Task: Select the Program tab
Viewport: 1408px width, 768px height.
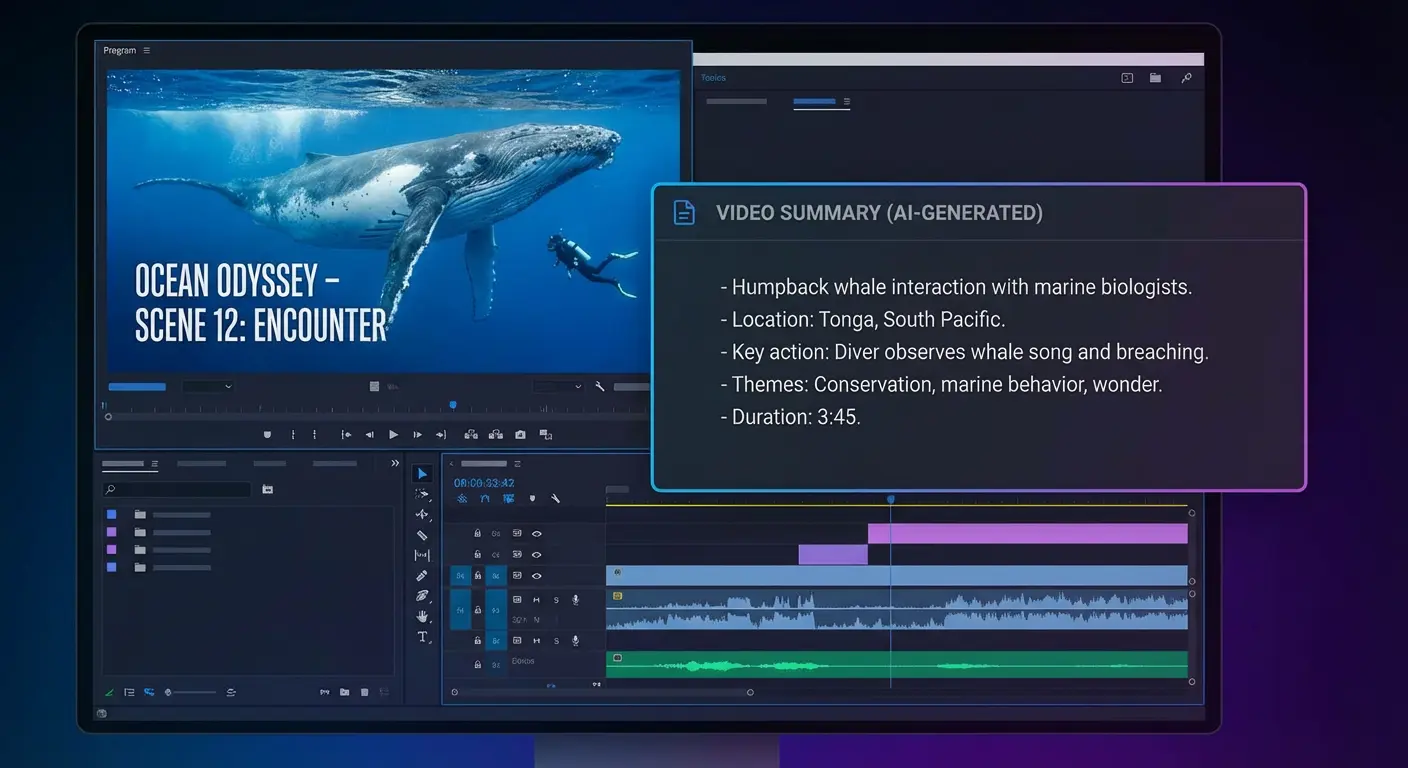Action: coord(119,49)
